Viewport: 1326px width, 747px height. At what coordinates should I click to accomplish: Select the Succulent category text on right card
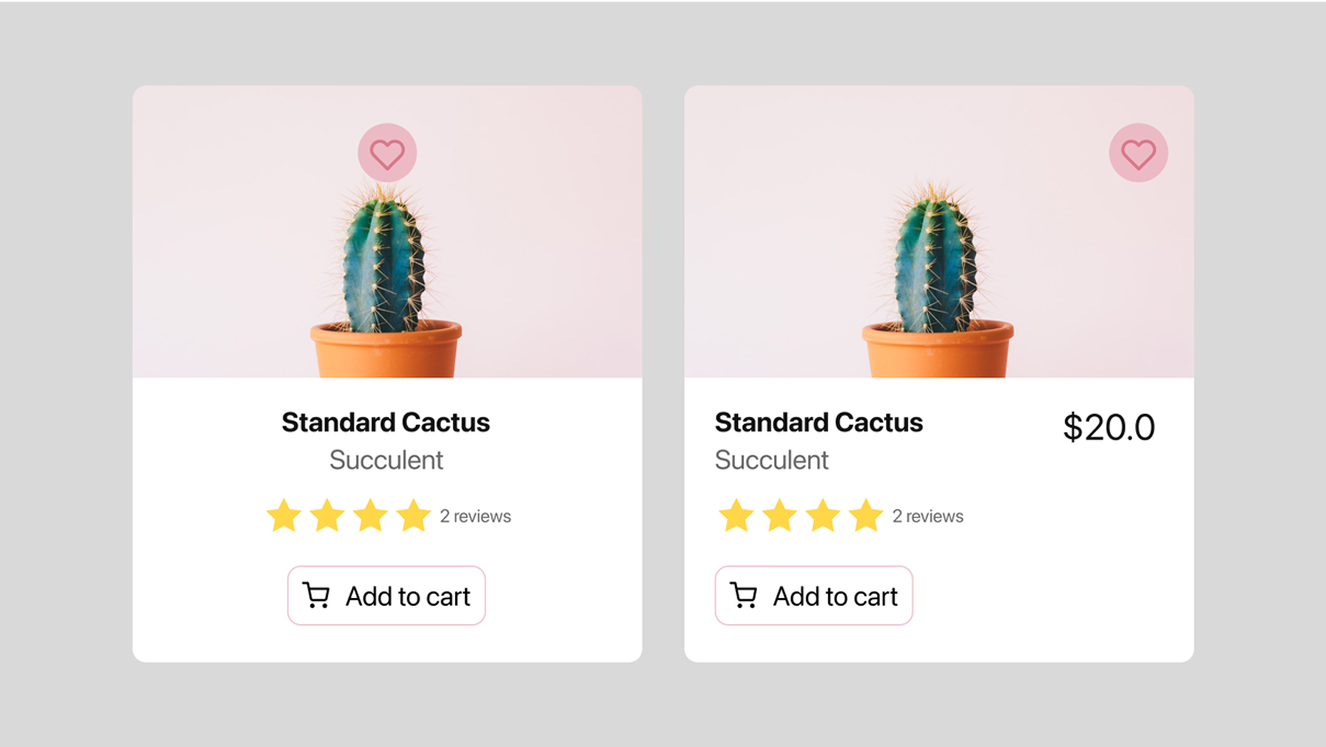click(771, 460)
